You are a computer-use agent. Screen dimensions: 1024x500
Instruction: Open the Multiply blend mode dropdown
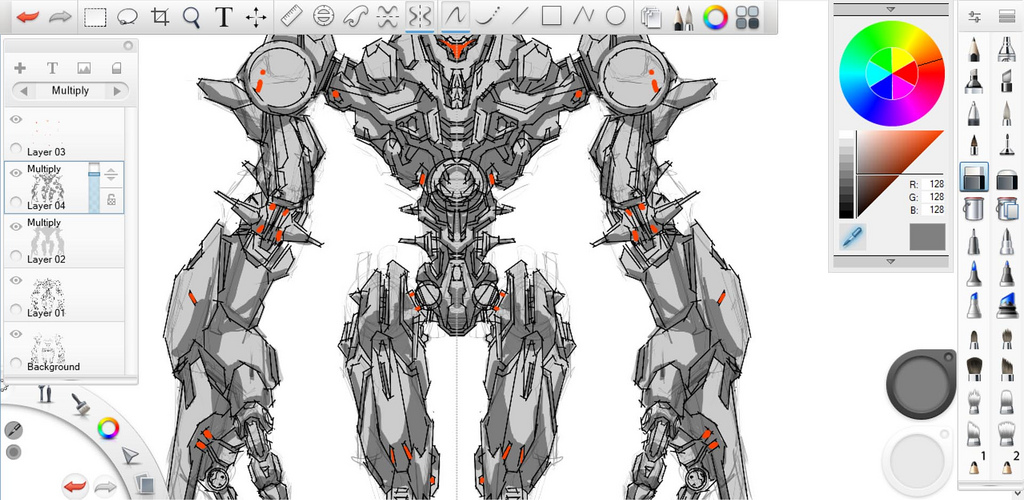point(71,91)
